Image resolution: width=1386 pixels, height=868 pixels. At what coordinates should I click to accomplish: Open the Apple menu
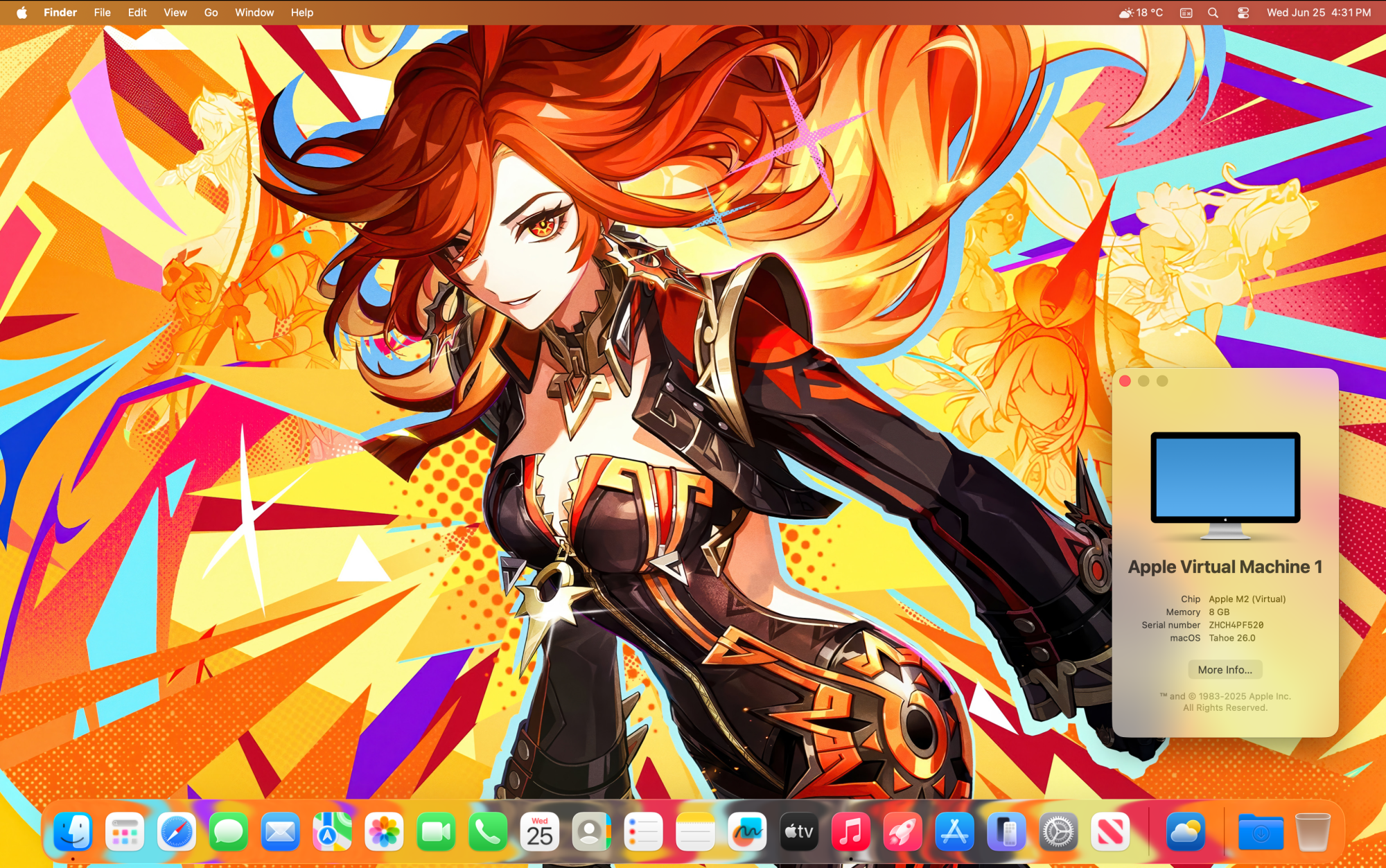pyautogui.click(x=21, y=12)
